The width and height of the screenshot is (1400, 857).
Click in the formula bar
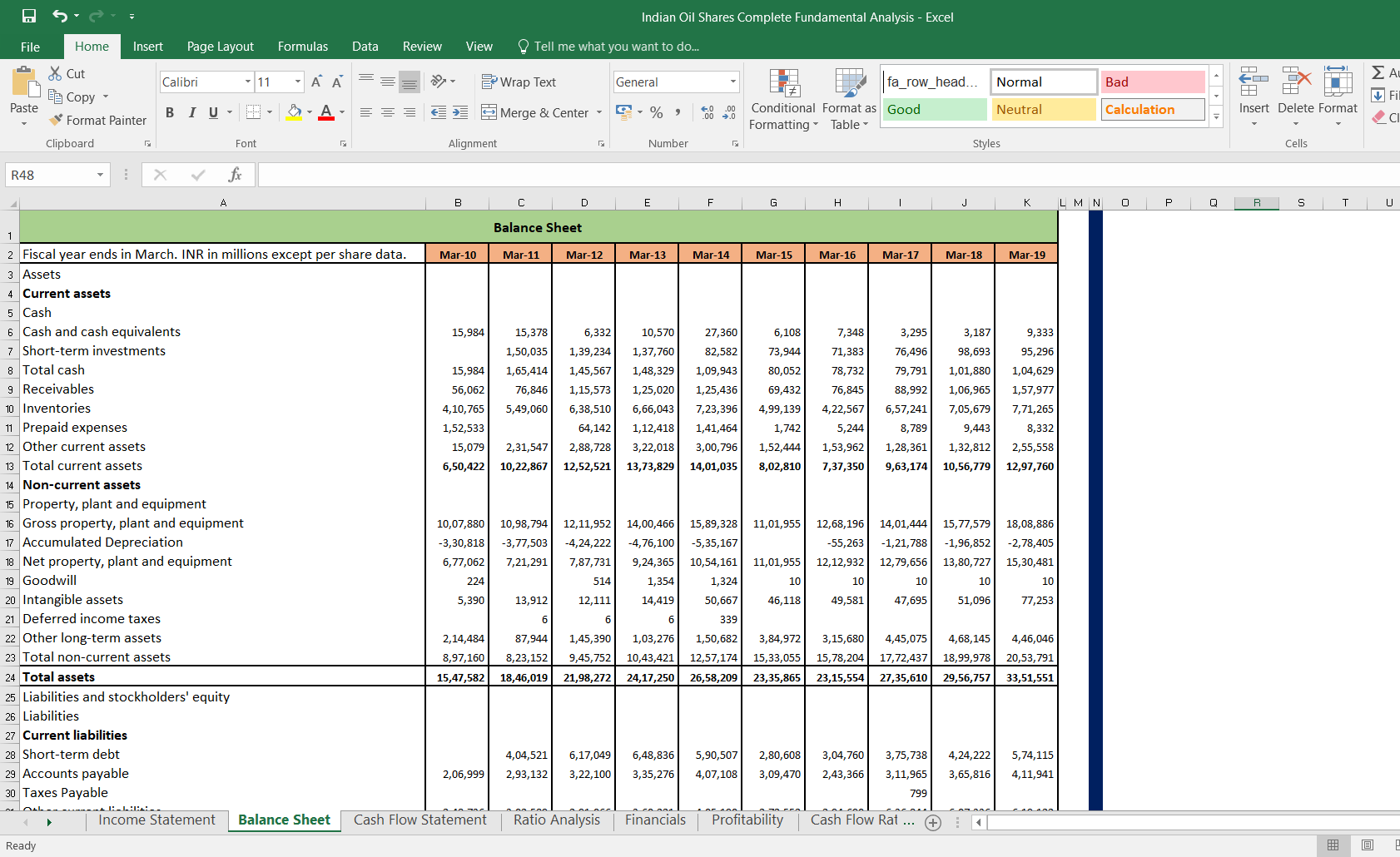828,175
